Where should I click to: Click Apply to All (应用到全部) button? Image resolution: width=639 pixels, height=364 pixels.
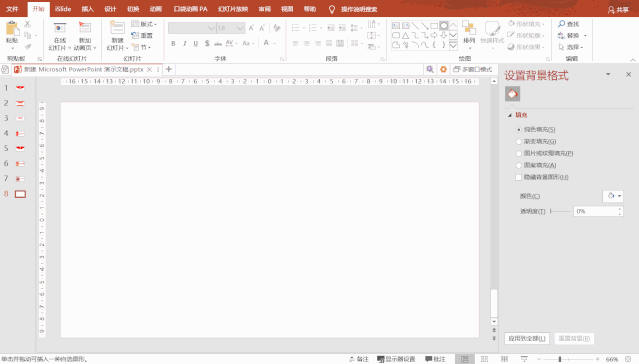(x=527, y=338)
